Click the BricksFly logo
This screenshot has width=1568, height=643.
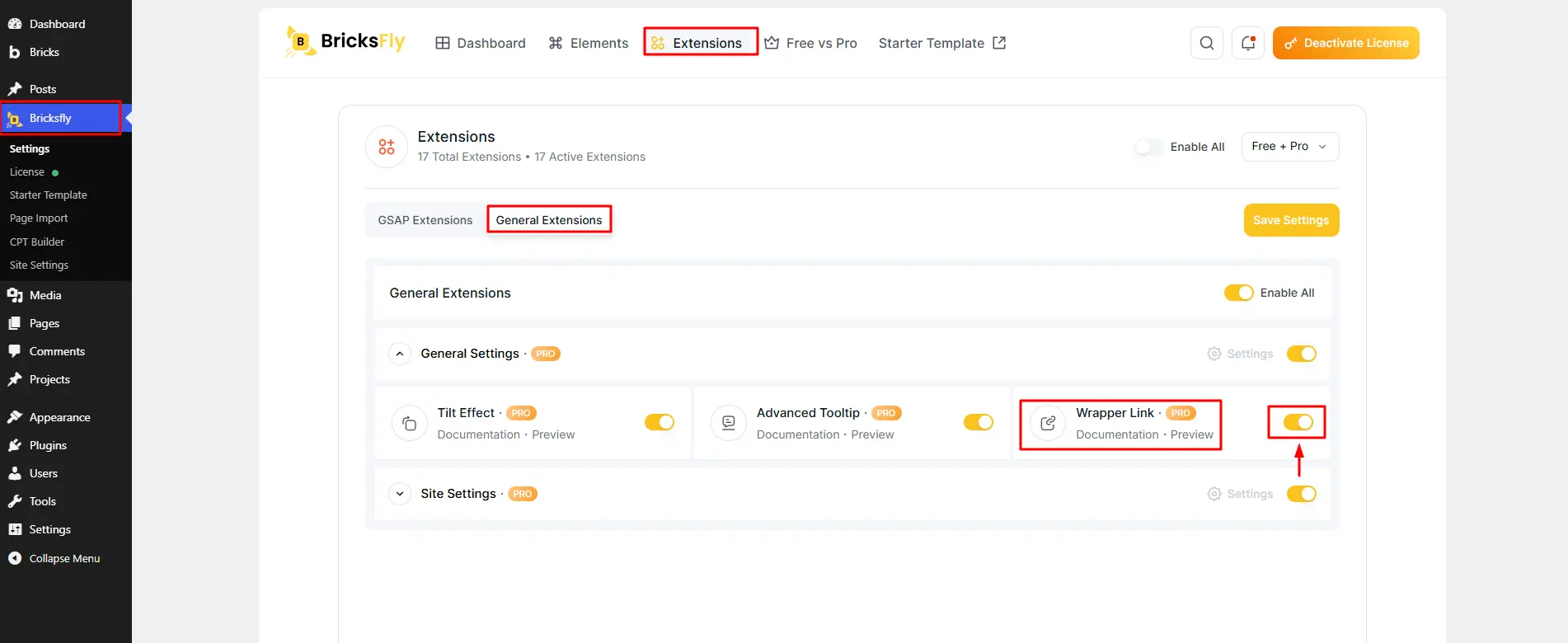(x=345, y=41)
